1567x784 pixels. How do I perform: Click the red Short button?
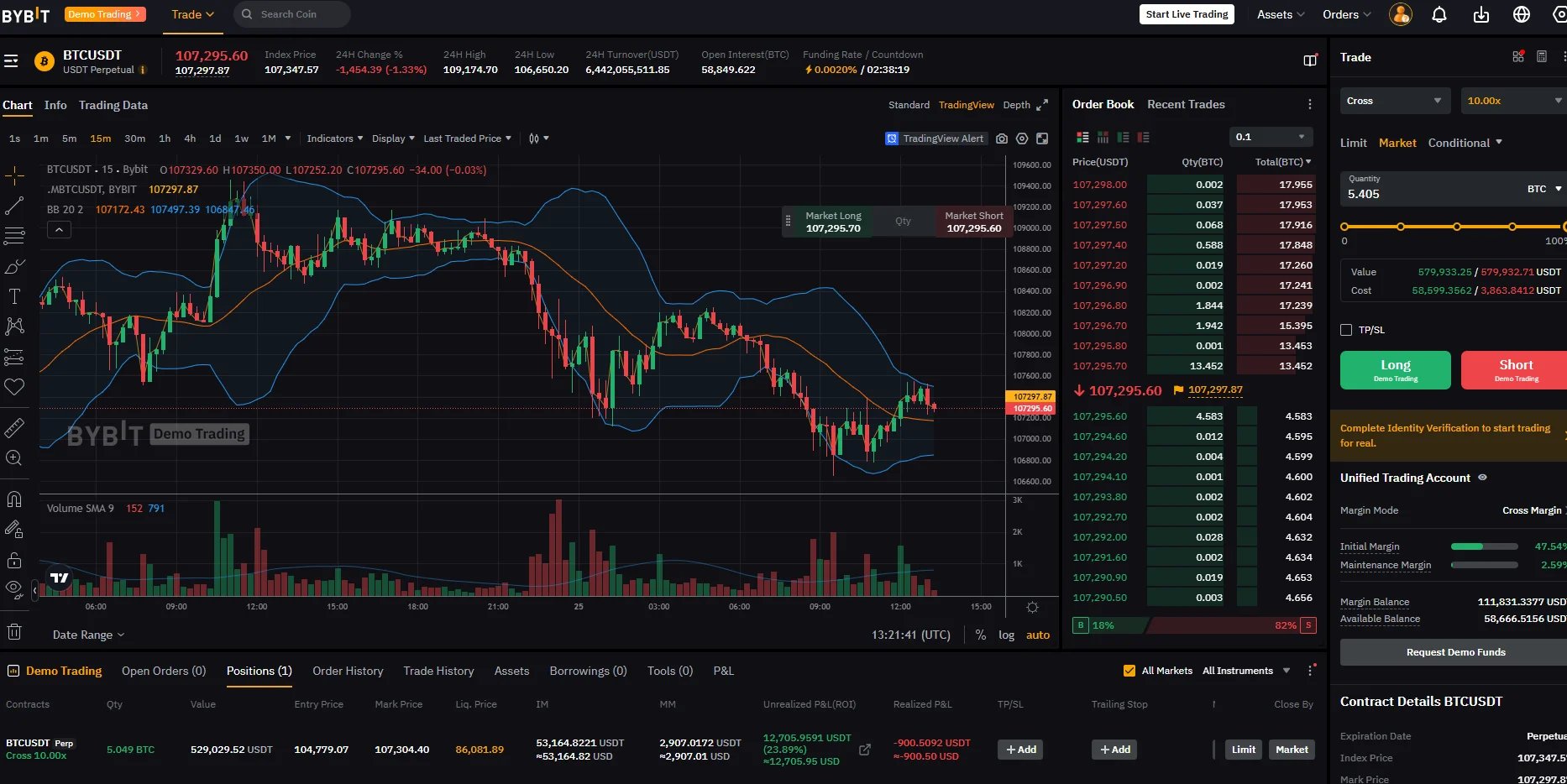point(1515,370)
